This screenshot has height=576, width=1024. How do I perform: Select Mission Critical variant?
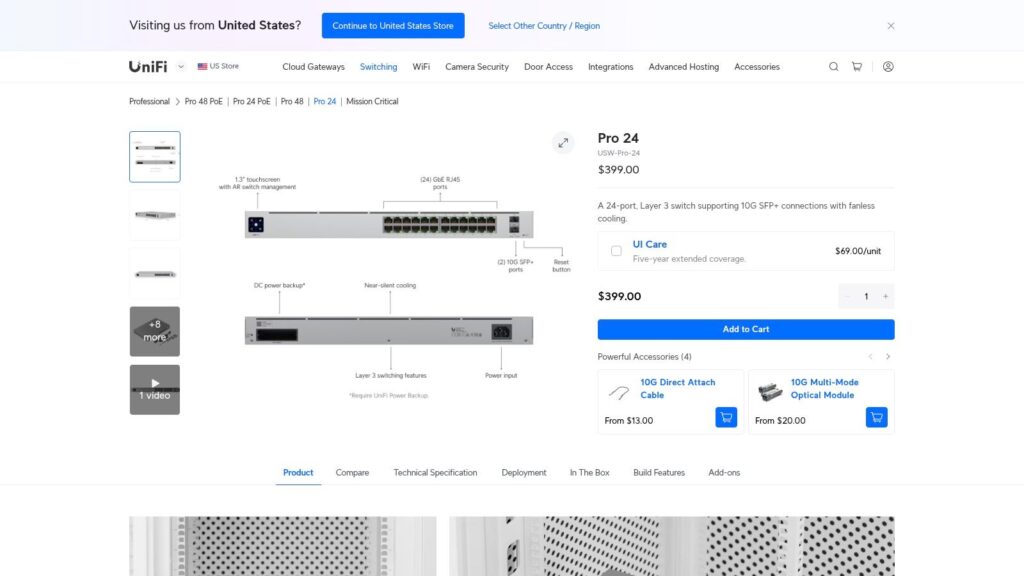tap(372, 101)
